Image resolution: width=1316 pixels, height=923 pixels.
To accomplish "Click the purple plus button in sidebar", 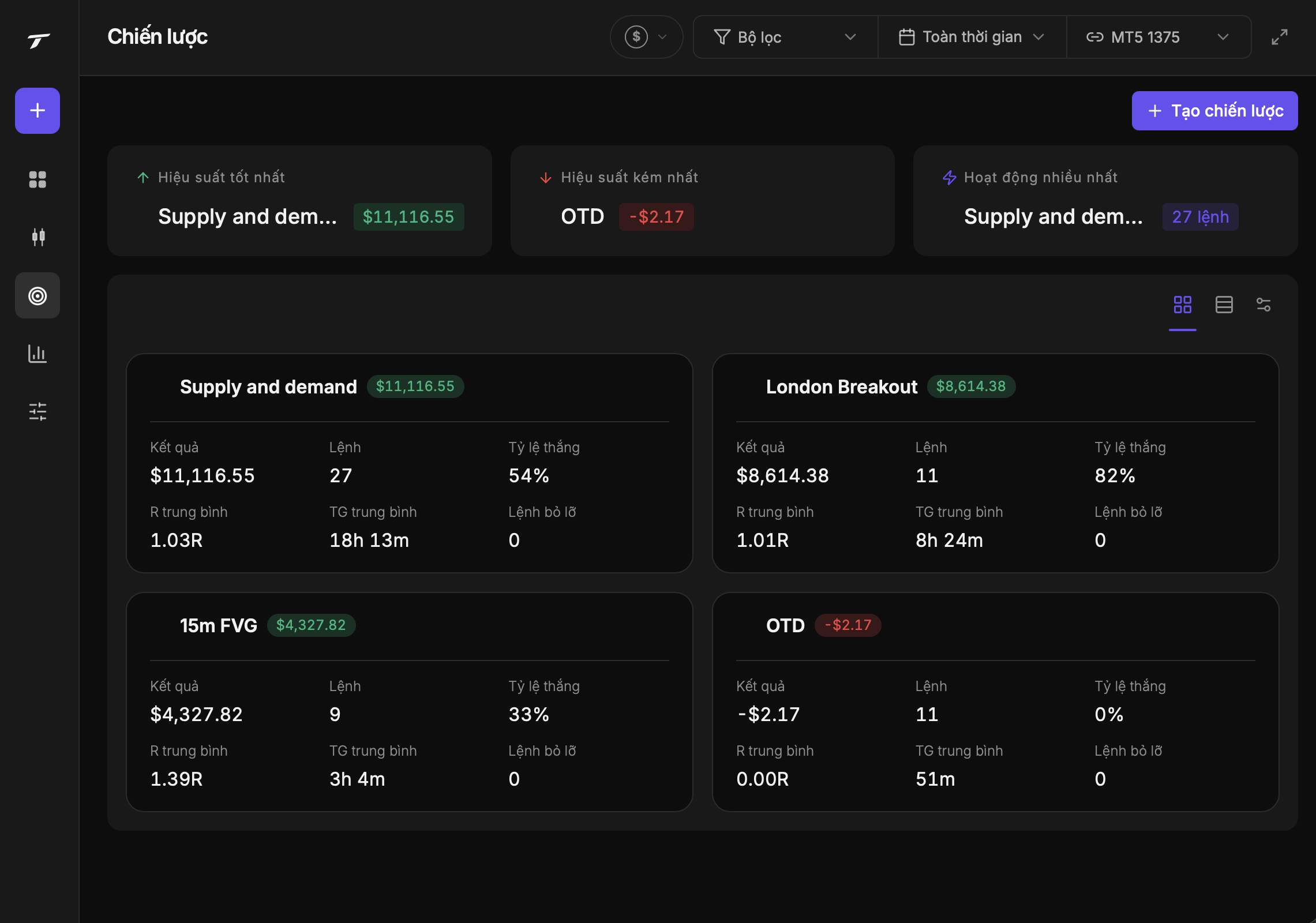I will [38, 110].
